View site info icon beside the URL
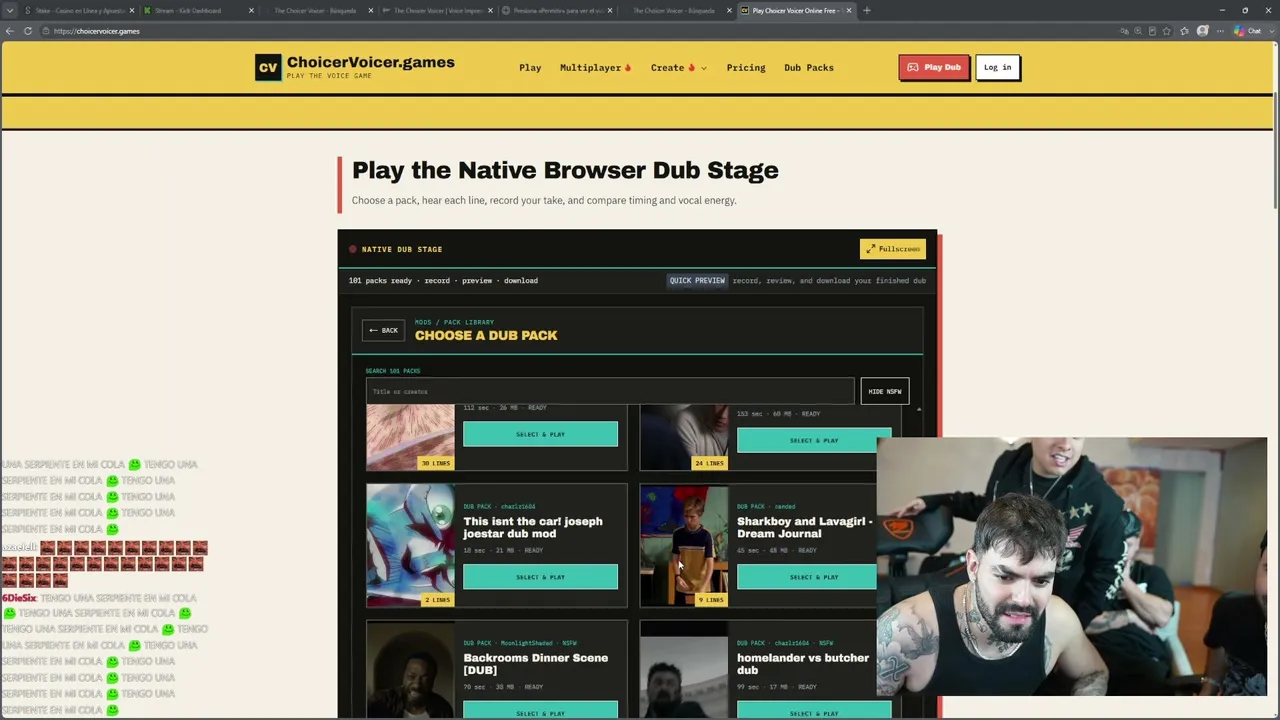Image resolution: width=1280 pixels, height=720 pixels. coord(45,31)
